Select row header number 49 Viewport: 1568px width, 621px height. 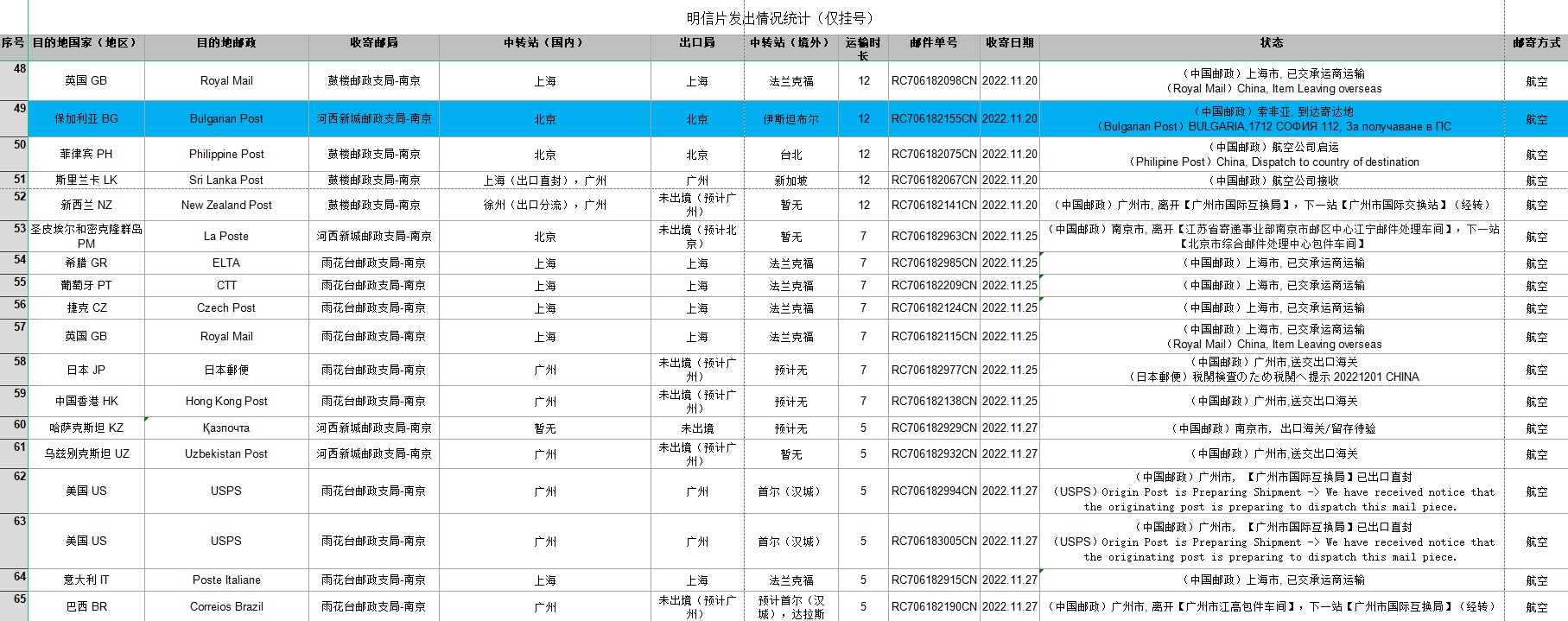tap(15, 118)
